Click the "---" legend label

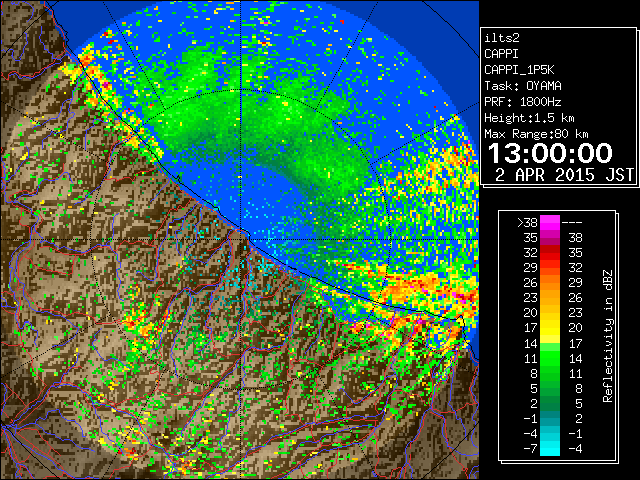pos(572,223)
